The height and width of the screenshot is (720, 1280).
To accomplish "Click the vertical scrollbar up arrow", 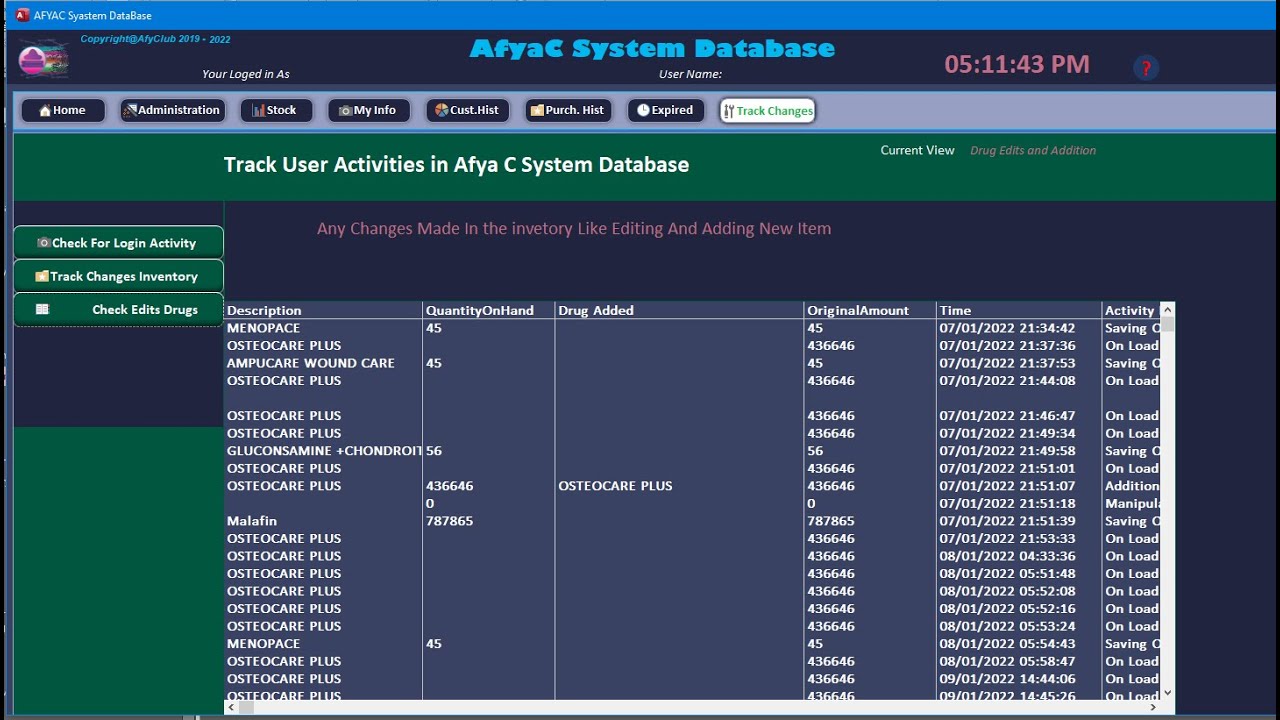I will (1167, 309).
